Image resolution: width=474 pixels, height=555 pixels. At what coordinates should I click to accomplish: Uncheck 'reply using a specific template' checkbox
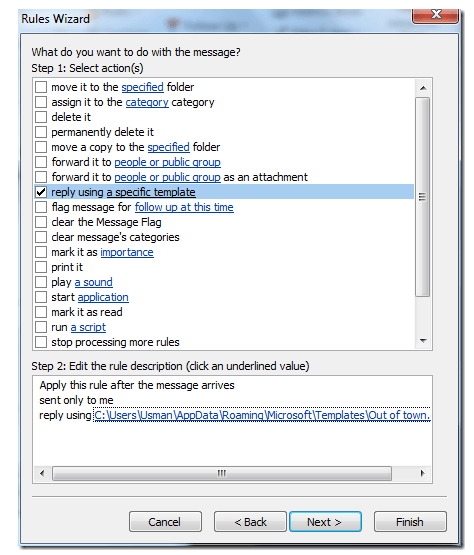[x=41, y=192]
